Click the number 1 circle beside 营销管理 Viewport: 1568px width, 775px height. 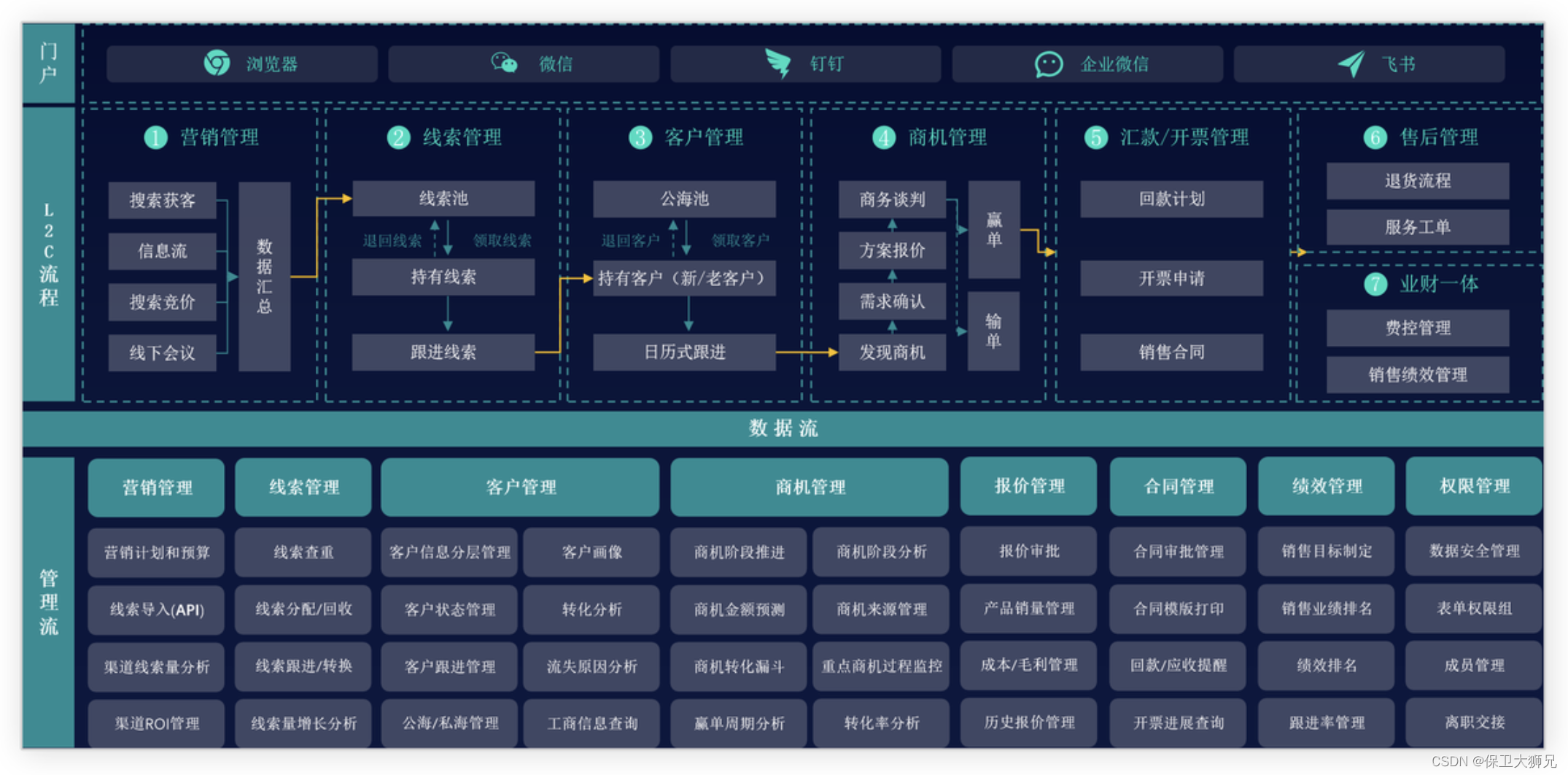point(155,137)
